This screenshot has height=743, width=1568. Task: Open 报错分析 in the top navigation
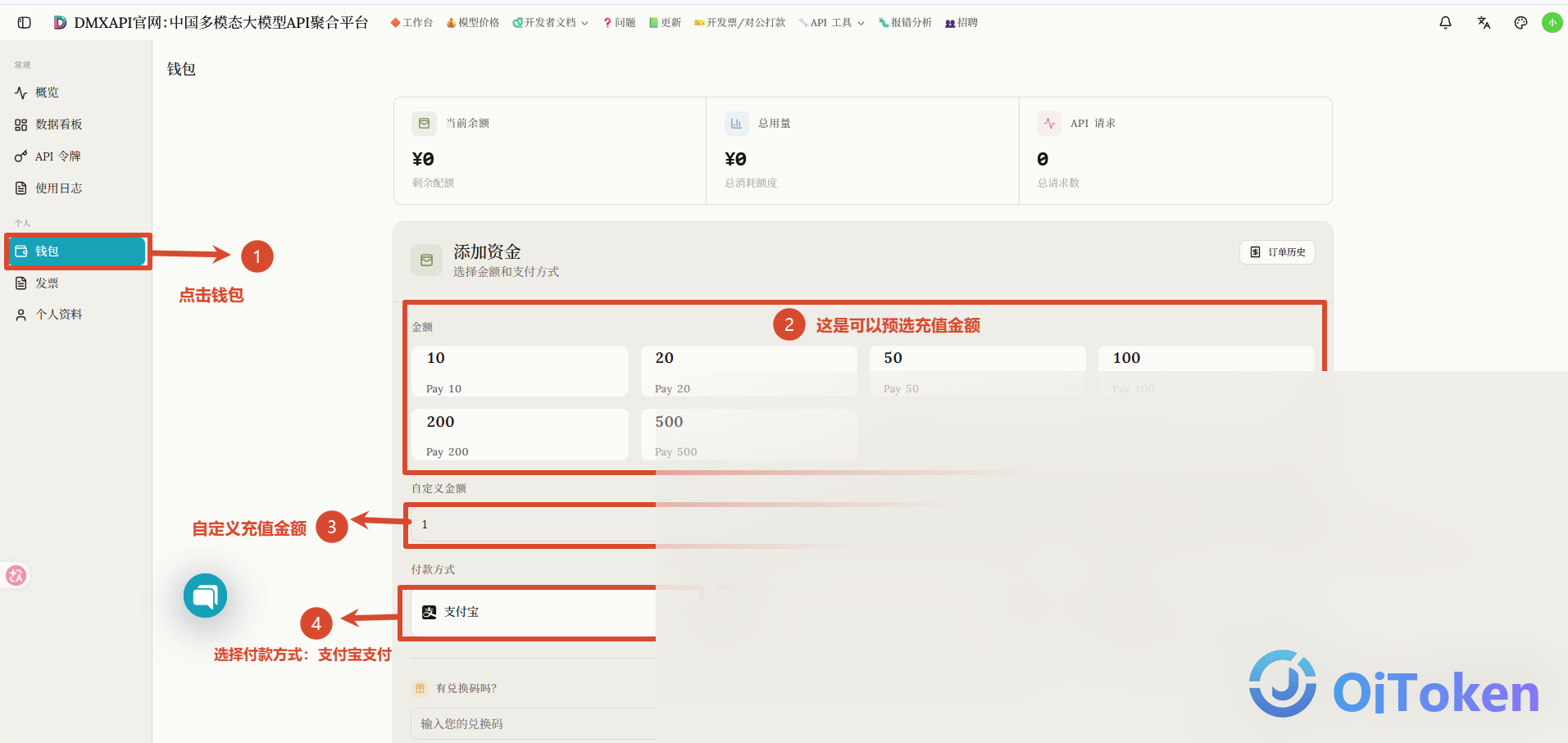pos(905,23)
